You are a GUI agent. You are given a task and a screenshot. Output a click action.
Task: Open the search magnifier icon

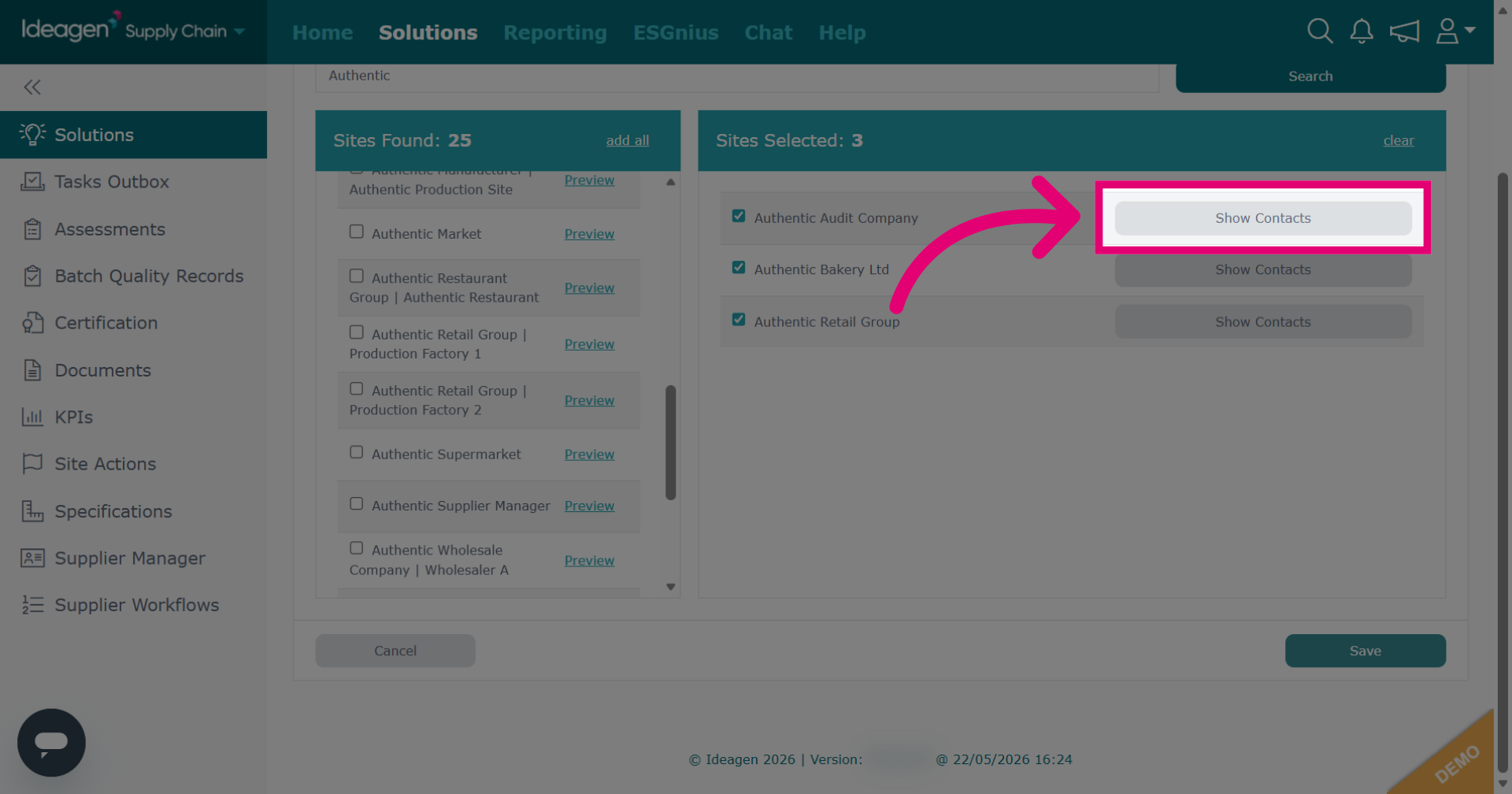[x=1320, y=32]
